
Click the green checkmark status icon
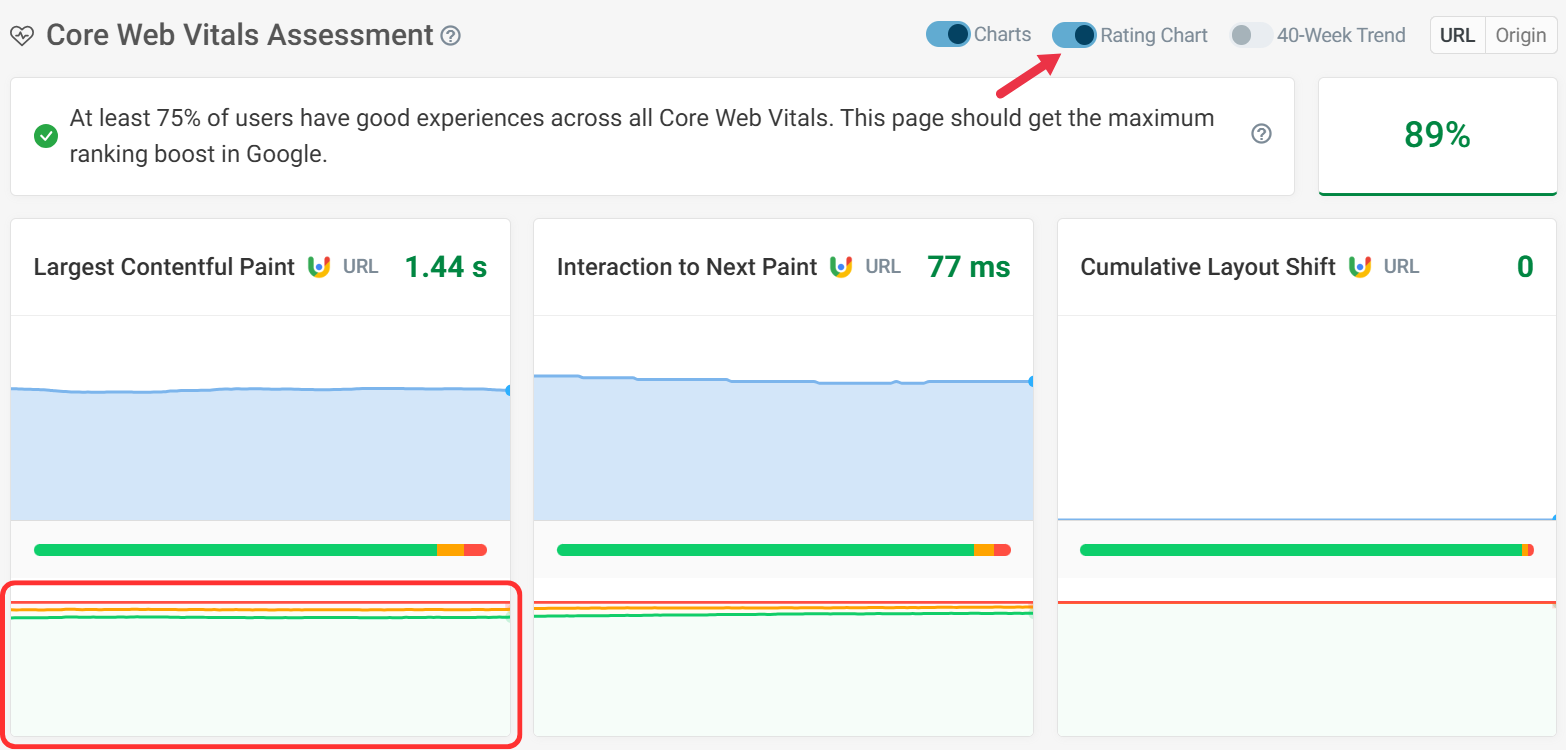click(45, 136)
